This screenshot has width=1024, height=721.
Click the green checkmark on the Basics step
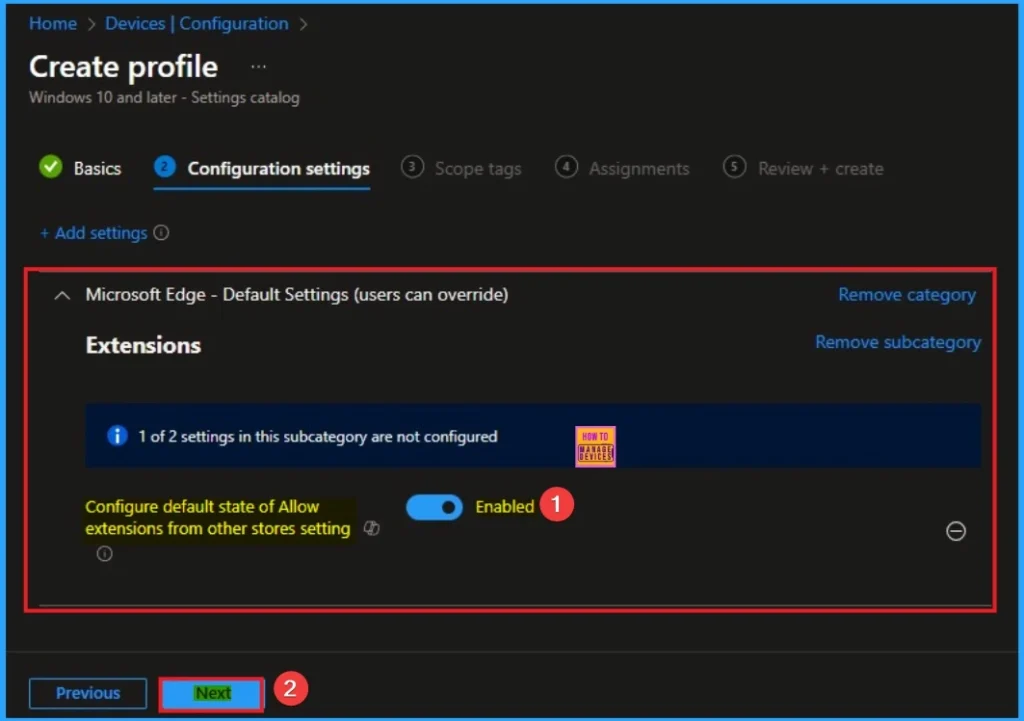coord(50,167)
